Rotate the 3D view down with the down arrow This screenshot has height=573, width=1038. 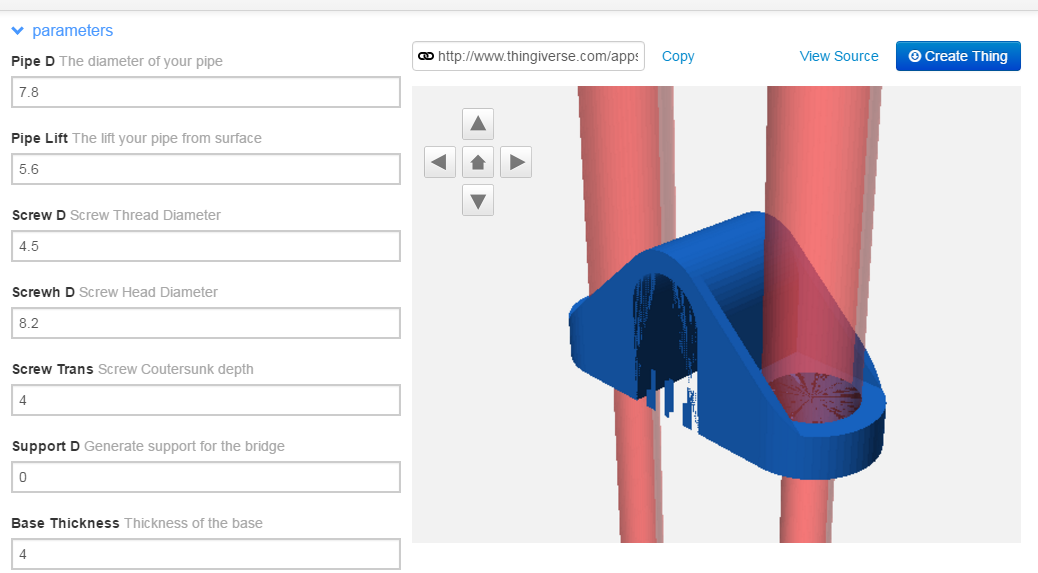477,200
